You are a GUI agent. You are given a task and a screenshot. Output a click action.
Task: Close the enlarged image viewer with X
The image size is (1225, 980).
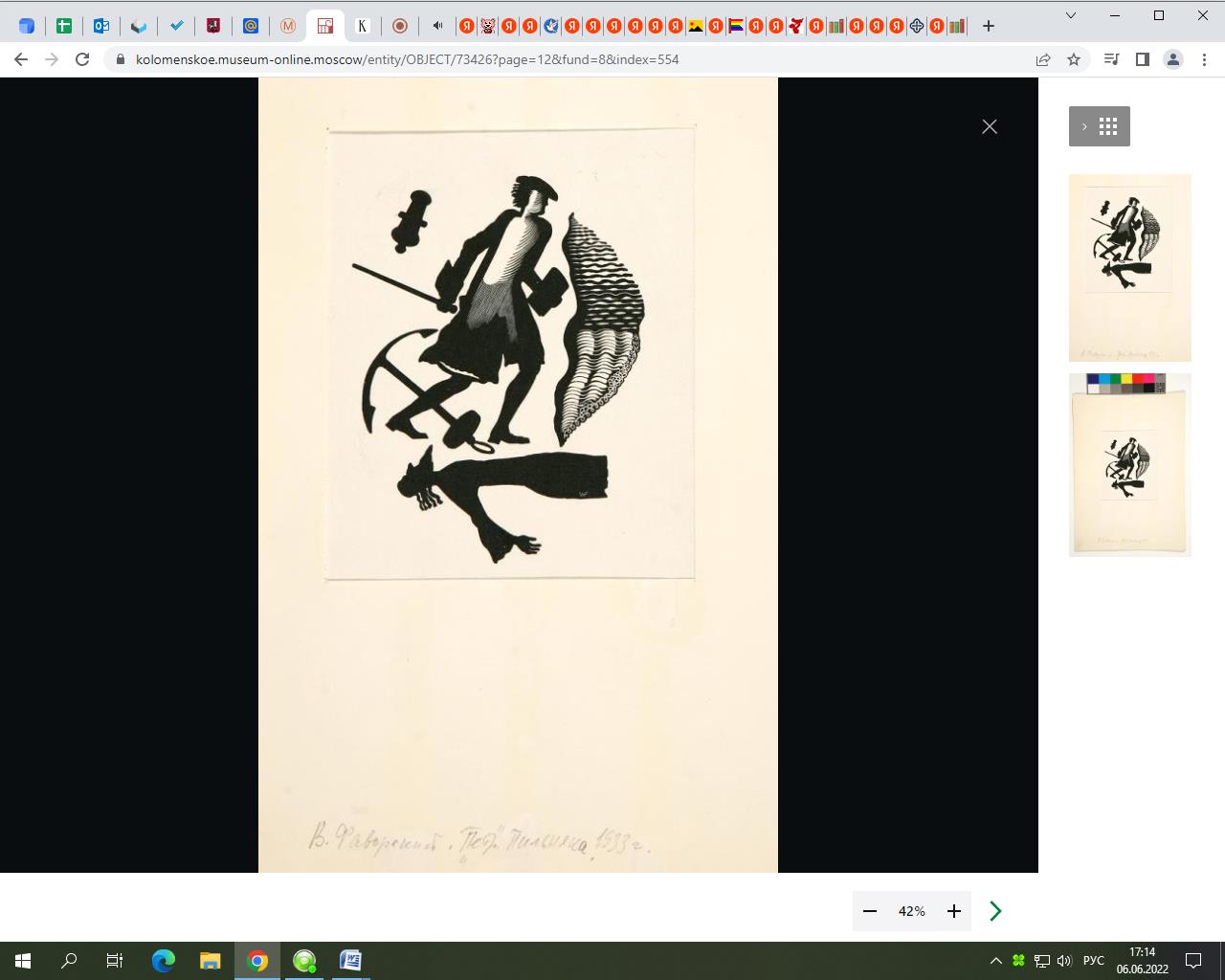click(990, 126)
